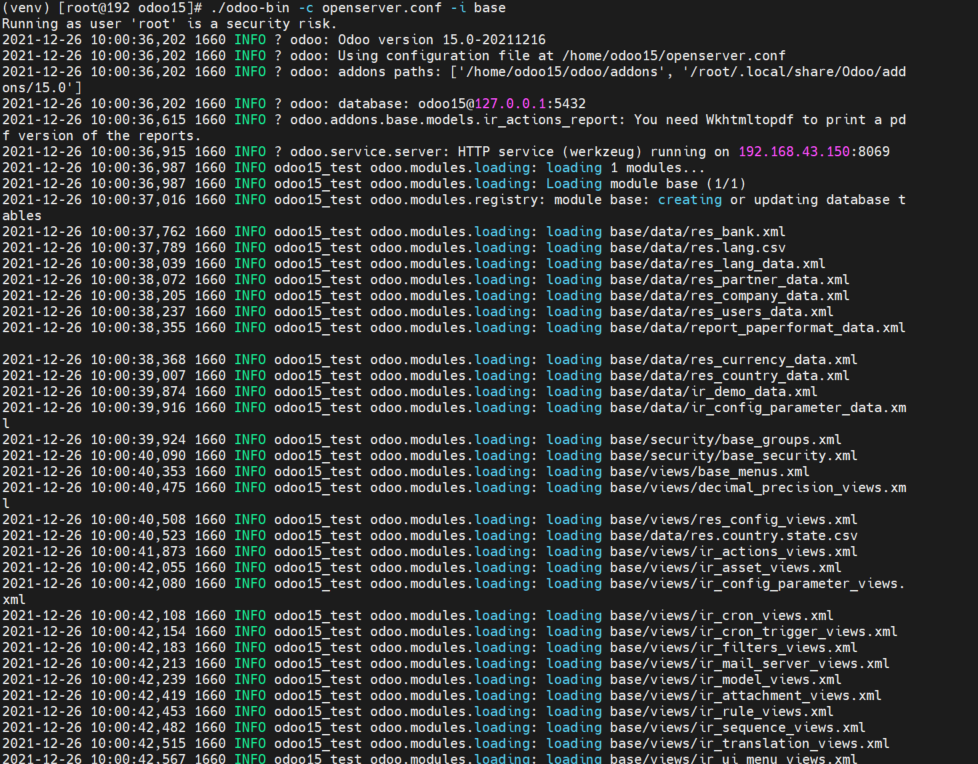Click the file path 'base/views/base_menus.xml'
This screenshot has width=978, height=764.
click(709, 472)
